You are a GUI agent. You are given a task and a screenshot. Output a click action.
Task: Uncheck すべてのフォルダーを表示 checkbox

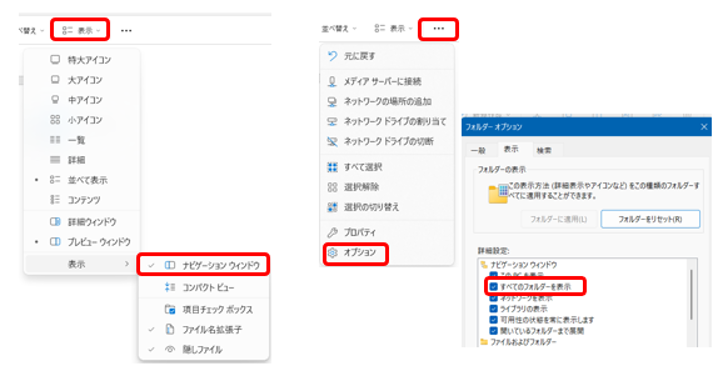[493, 287]
